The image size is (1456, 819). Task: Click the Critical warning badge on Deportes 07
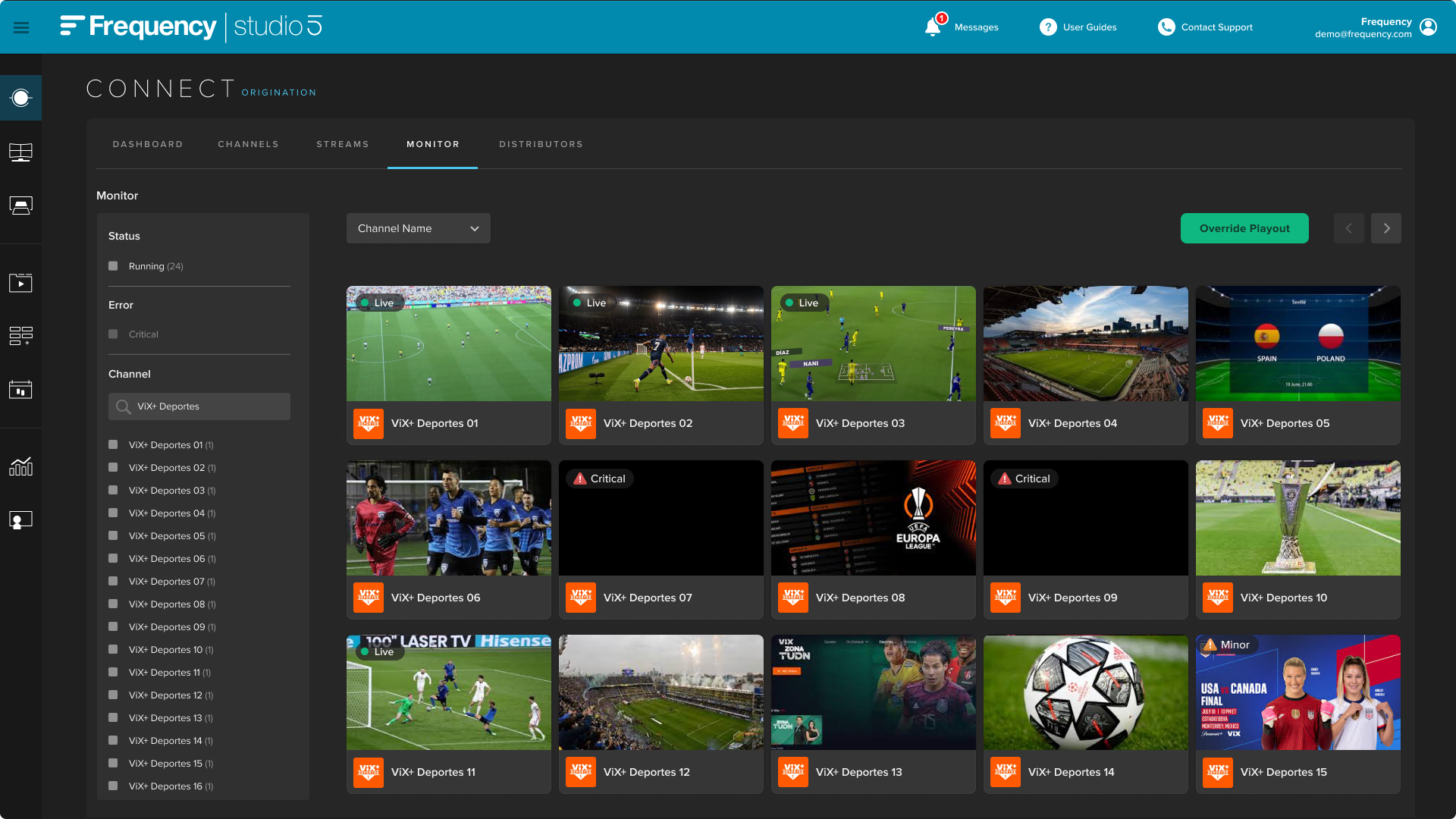pyautogui.click(x=600, y=479)
